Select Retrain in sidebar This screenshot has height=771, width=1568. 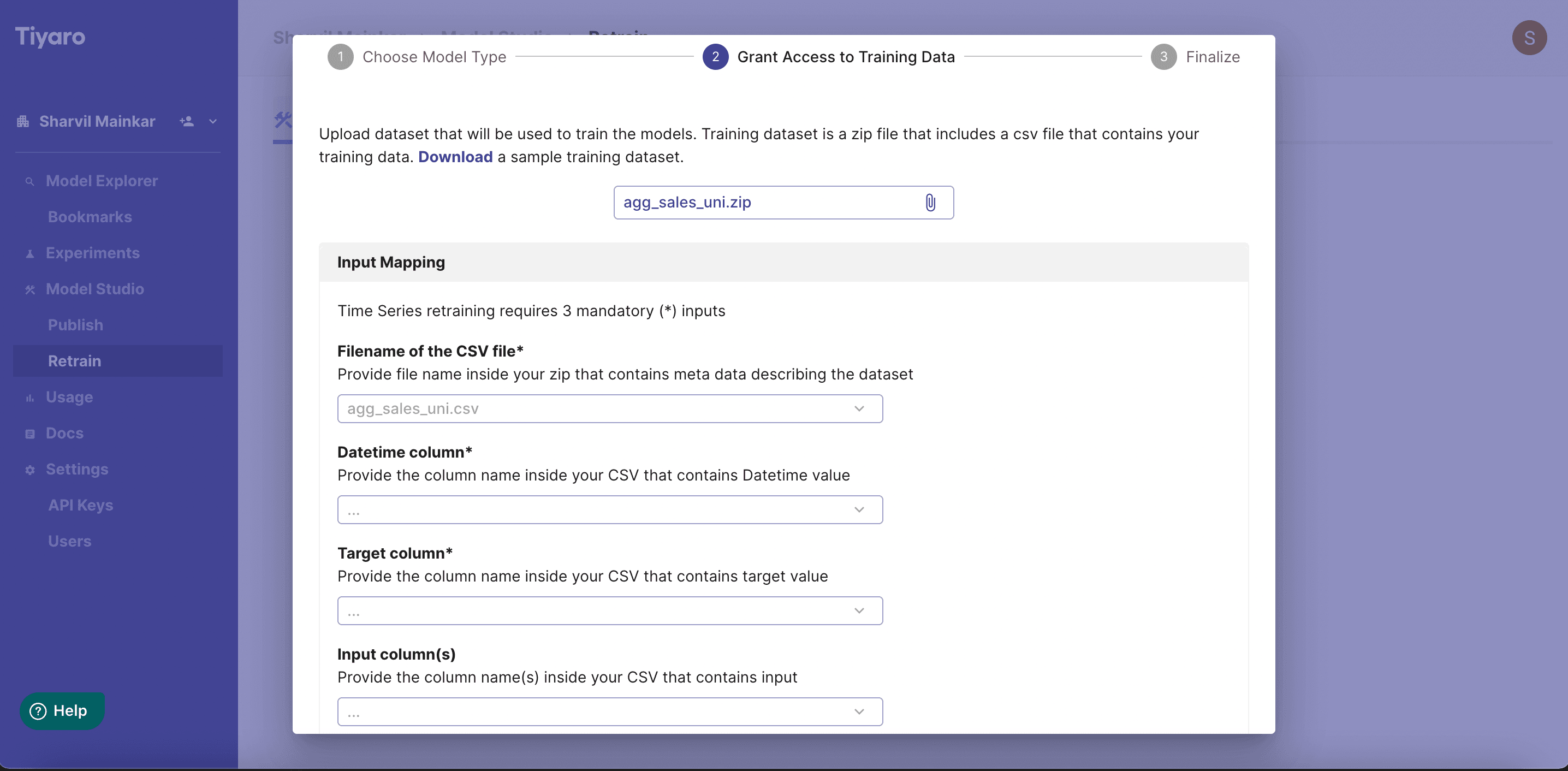pyautogui.click(x=117, y=360)
